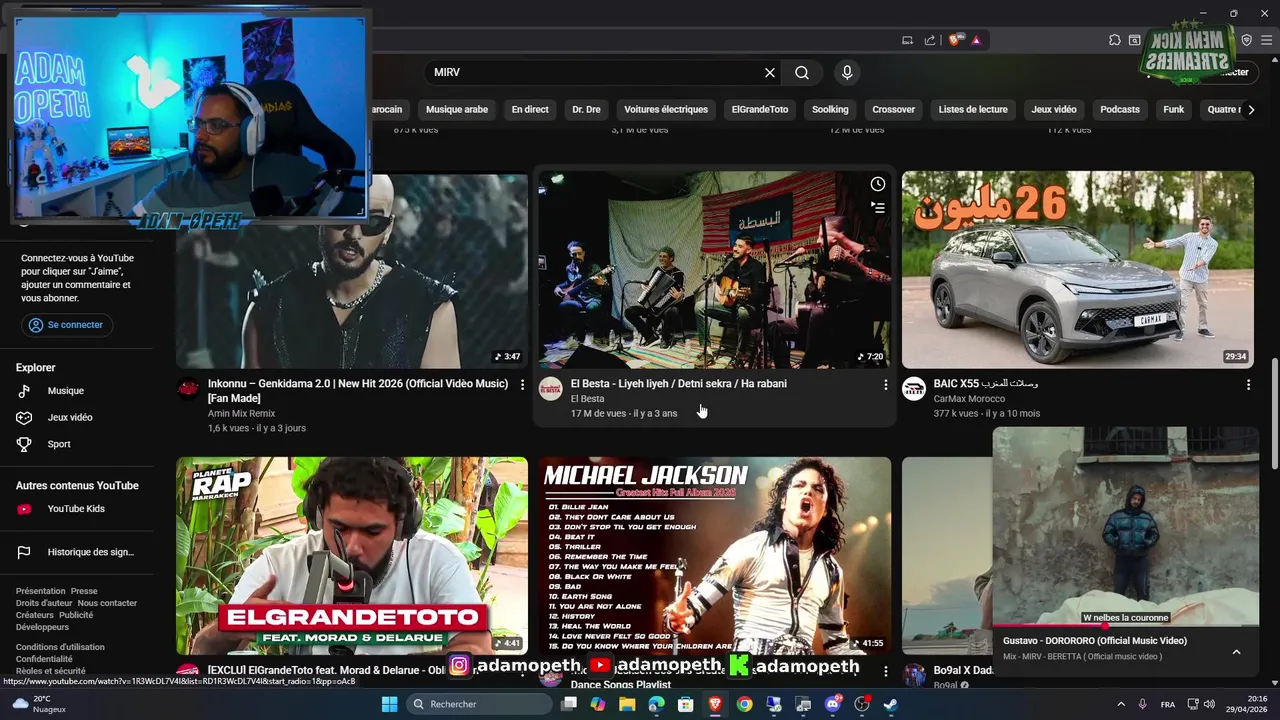Open Historique des signalements flag item
The image size is (1280, 720).
(x=76, y=552)
